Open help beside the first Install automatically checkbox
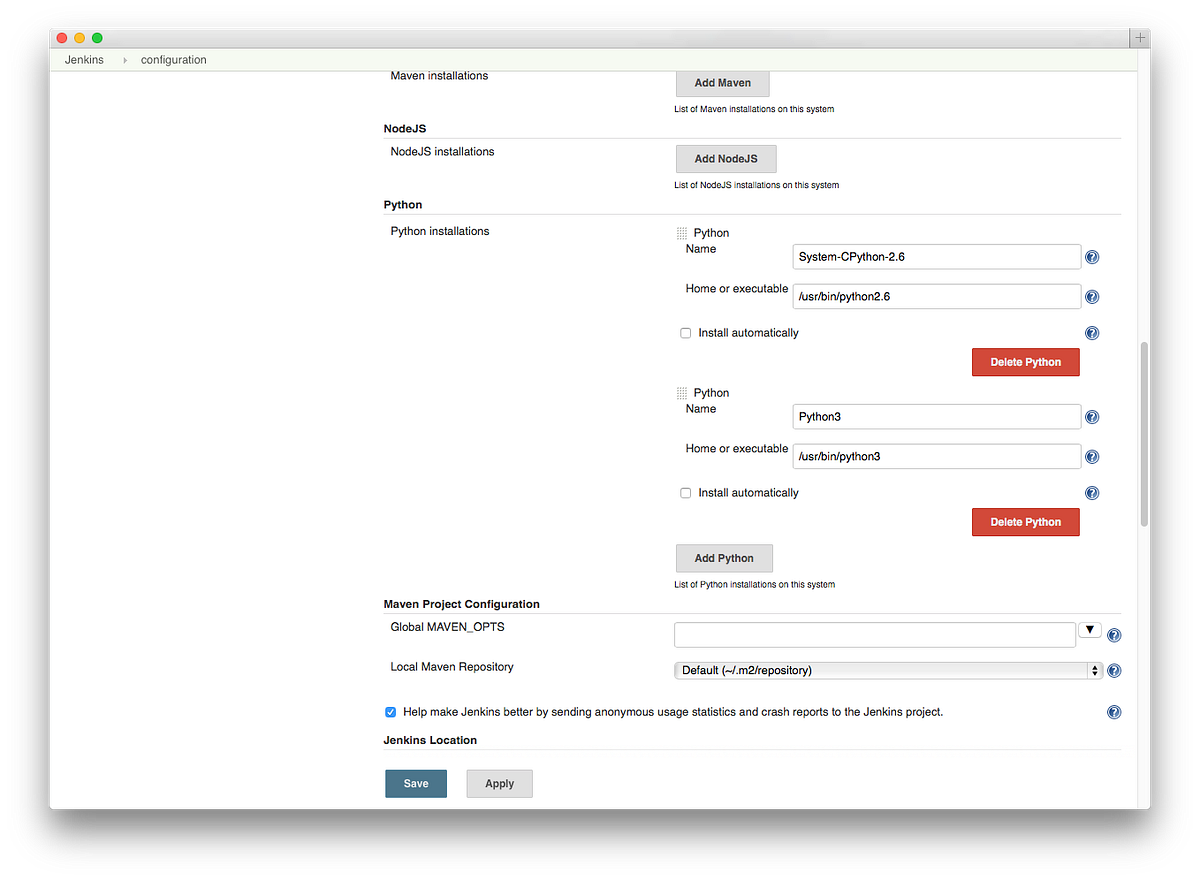 point(1091,332)
